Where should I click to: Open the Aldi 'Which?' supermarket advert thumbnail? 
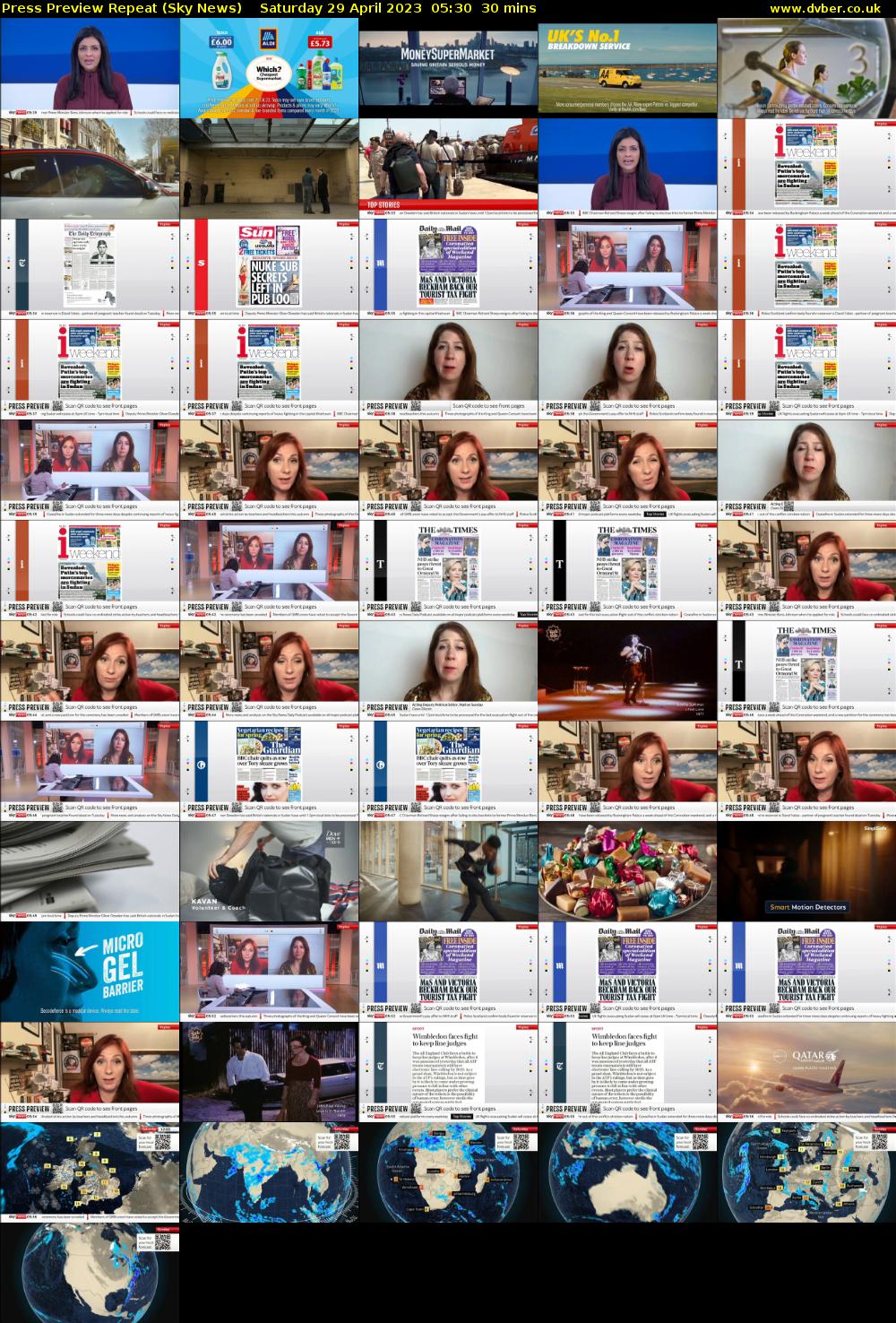(x=269, y=69)
